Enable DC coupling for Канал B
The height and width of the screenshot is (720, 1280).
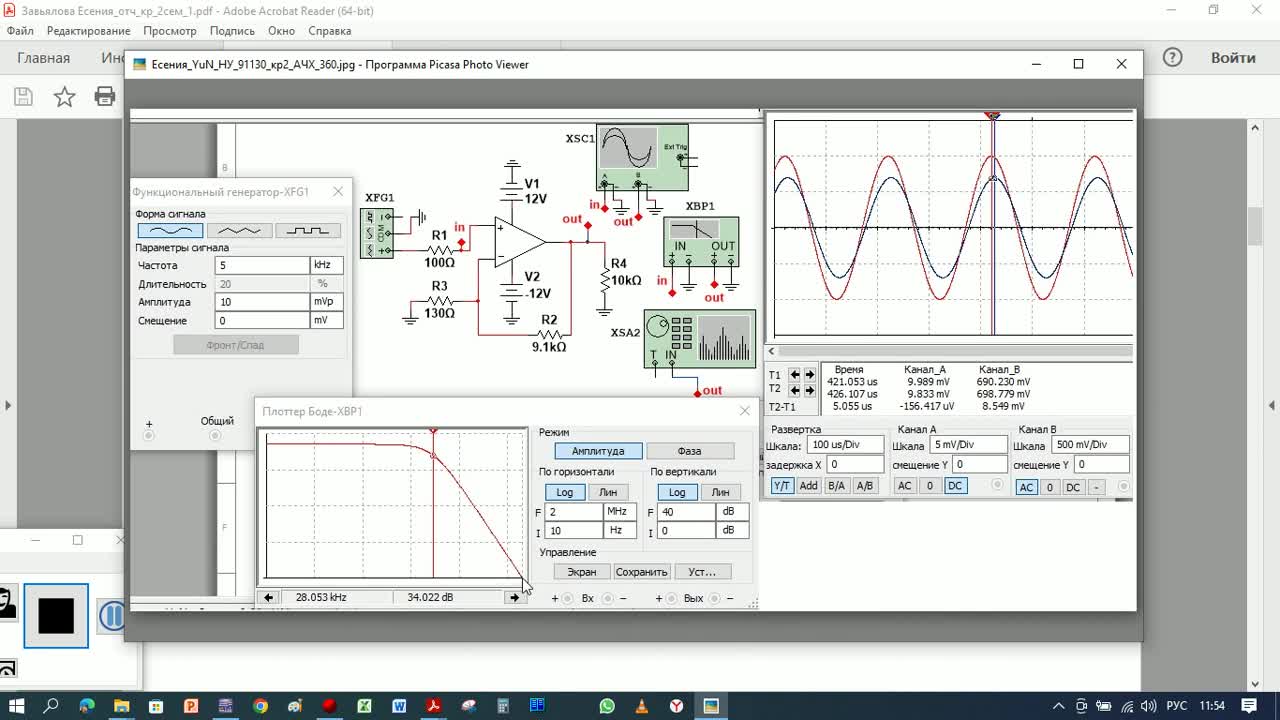[x=1073, y=487]
